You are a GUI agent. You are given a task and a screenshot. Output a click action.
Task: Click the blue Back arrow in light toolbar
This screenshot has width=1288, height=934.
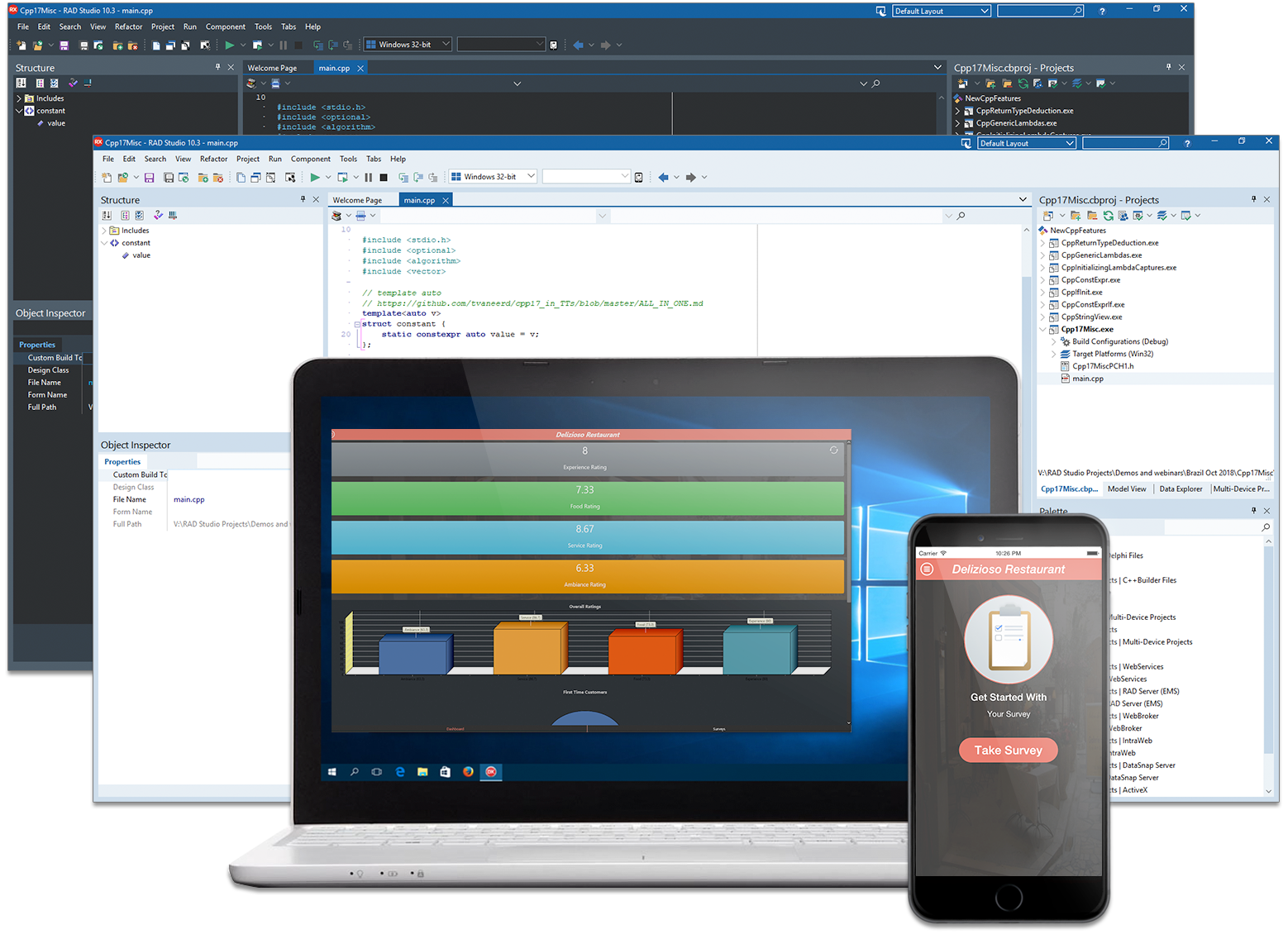pos(663,178)
